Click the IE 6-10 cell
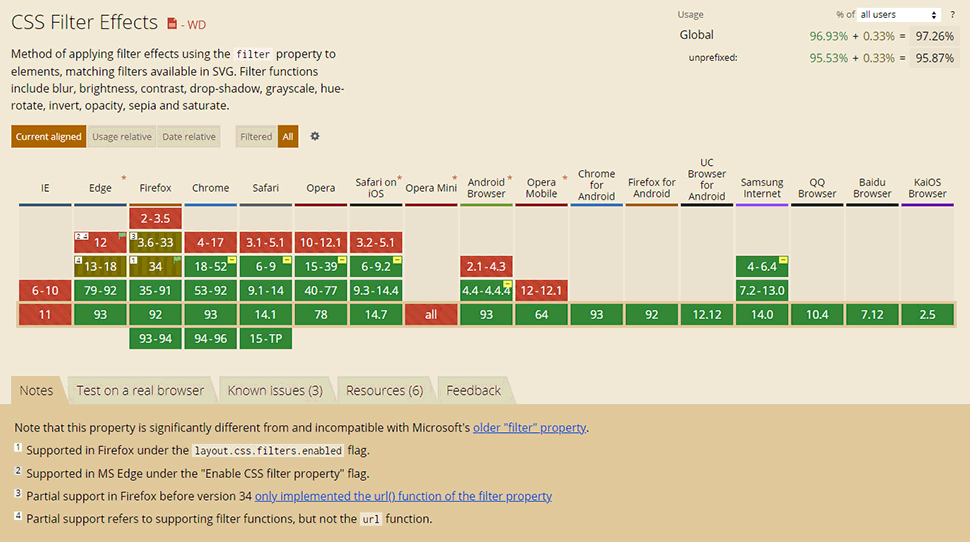Image resolution: width=970 pixels, height=542 pixels. (45, 291)
